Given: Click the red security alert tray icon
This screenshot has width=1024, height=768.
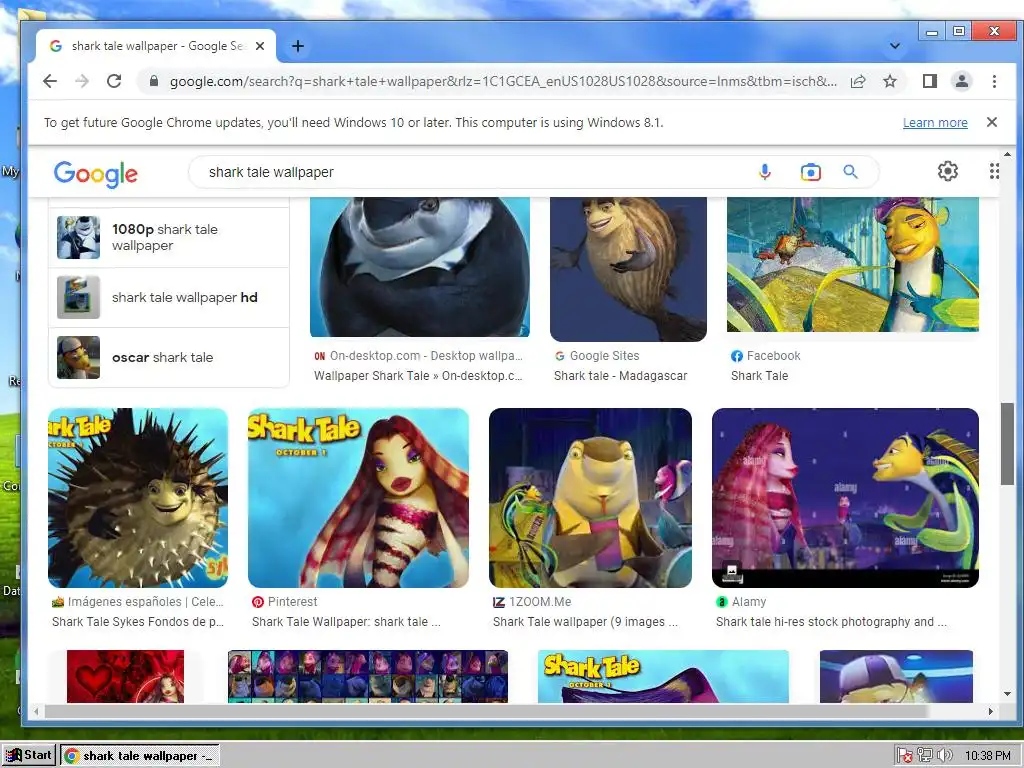Looking at the screenshot, I should [x=904, y=756].
